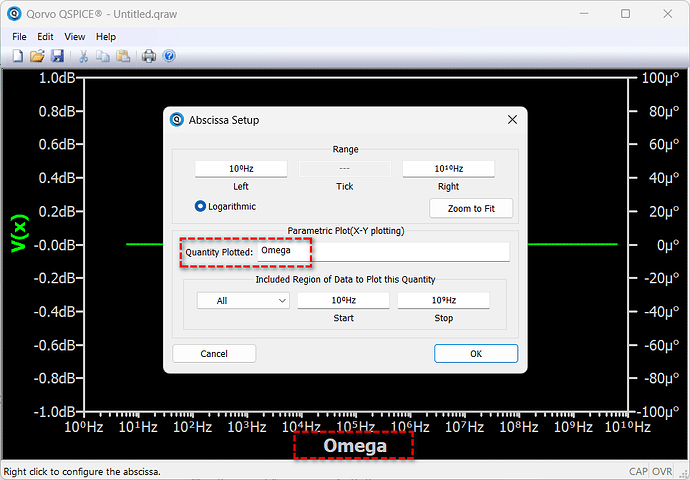690x480 pixels.
Task: Open the Edit menu
Action: coord(46,37)
